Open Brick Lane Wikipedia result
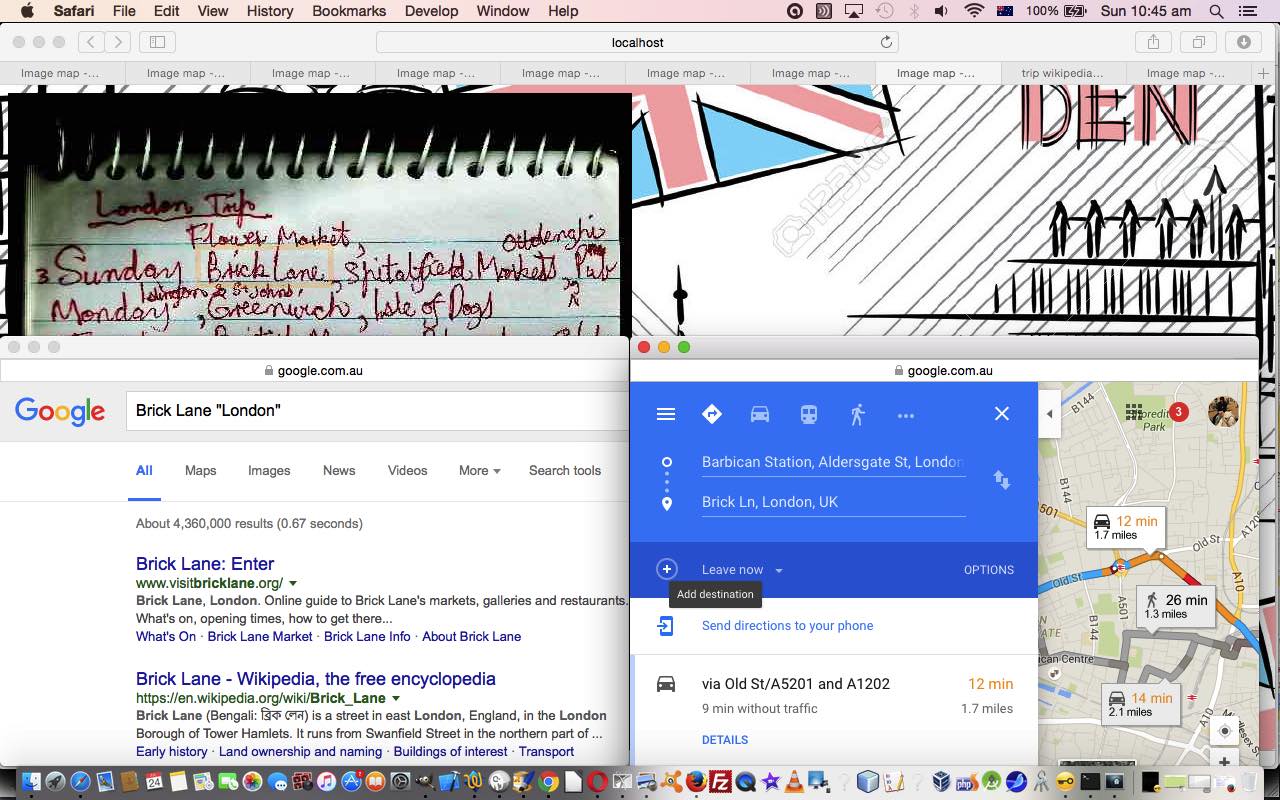This screenshot has height=800, width=1280. (316, 679)
